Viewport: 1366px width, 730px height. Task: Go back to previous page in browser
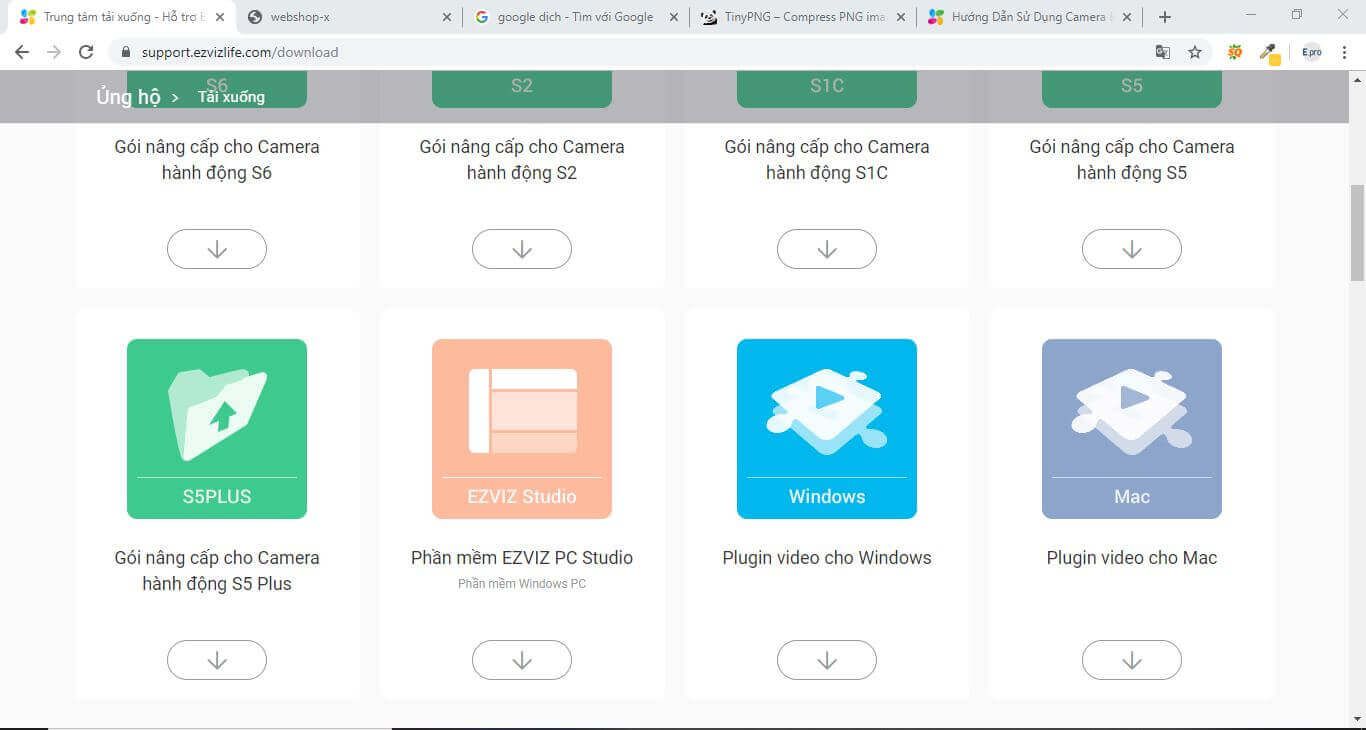click(x=22, y=52)
